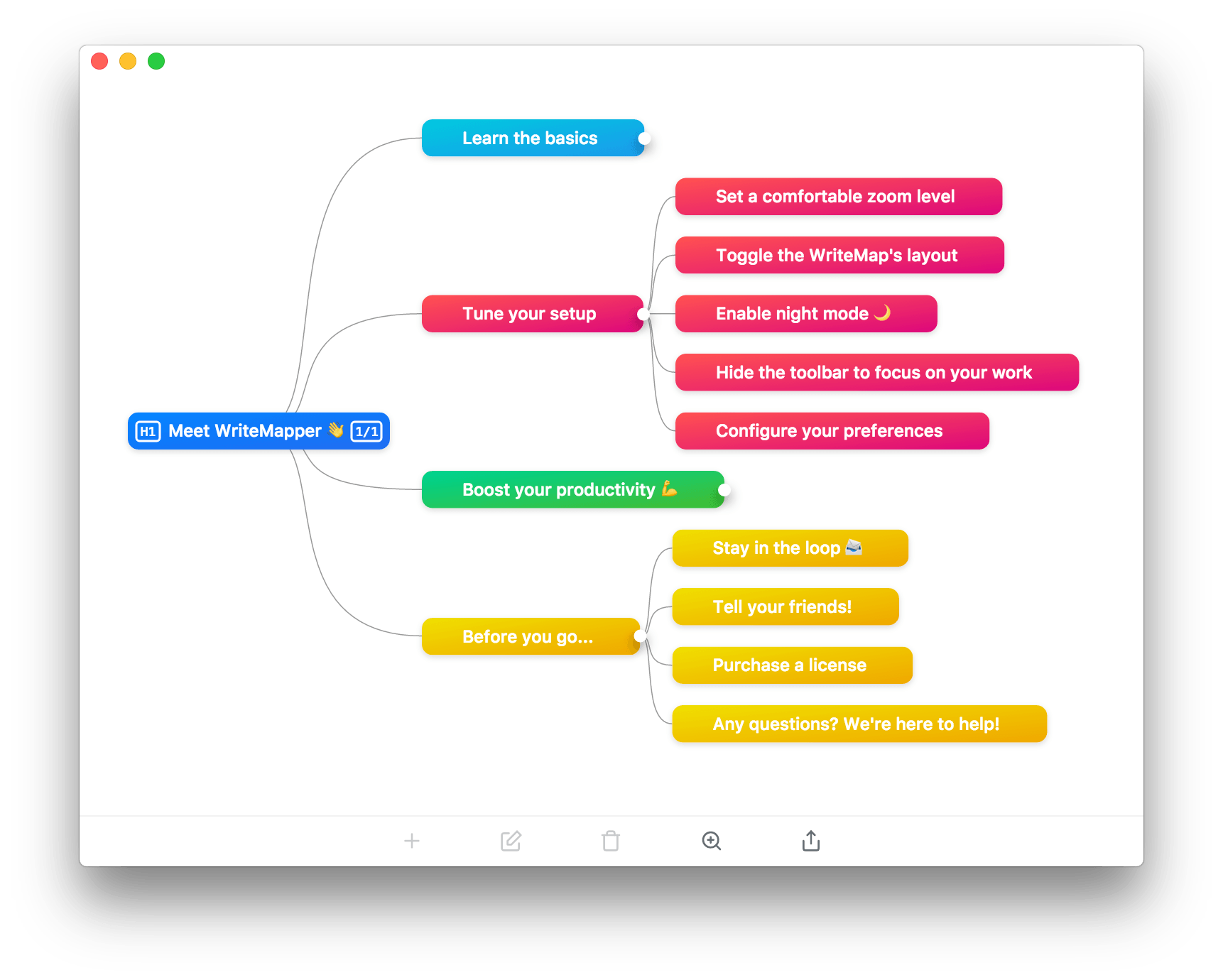Expand the Learn the basics node handle
Screen dimensions: 1223x980
pyautogui.click(x=644, y=138)
